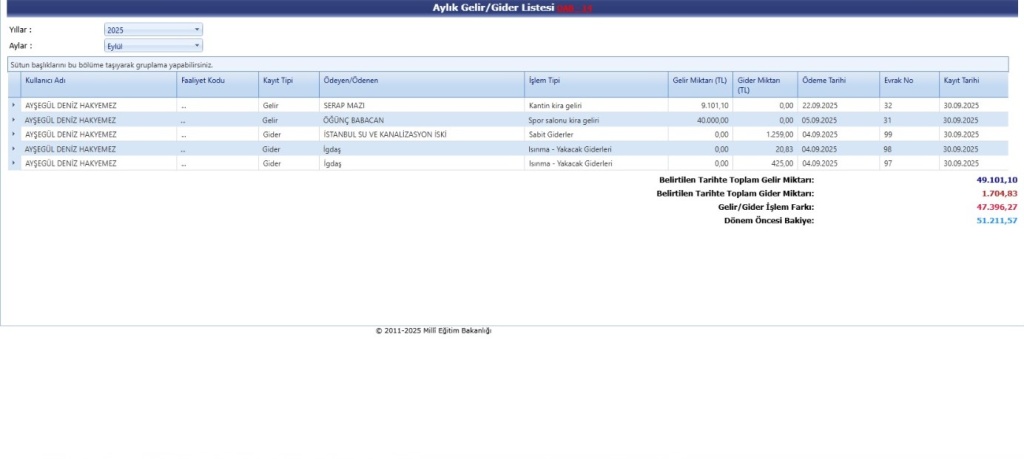The width and height of the screenshot is (1024, 459).
Task: Expand row arrow for İgdaş evrak 97
Action: (14, 163)
